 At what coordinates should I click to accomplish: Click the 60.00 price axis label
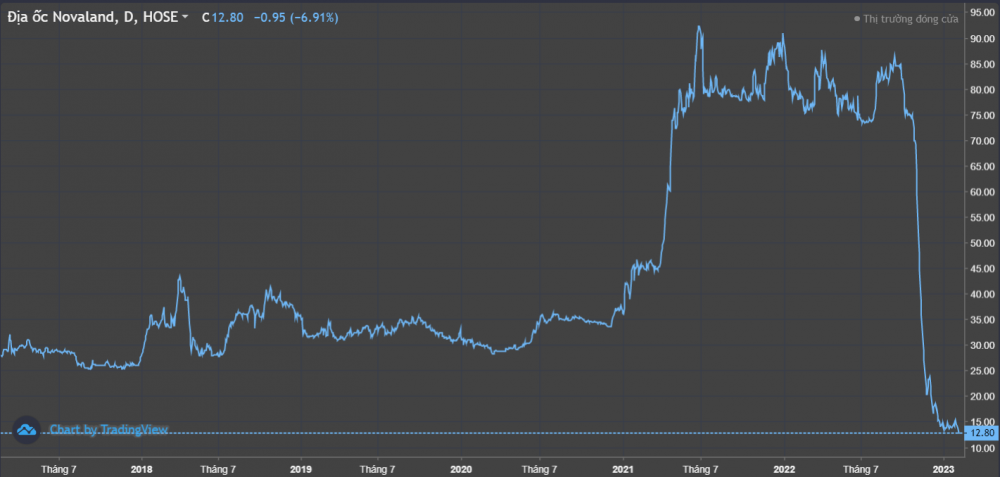point(982,191)
